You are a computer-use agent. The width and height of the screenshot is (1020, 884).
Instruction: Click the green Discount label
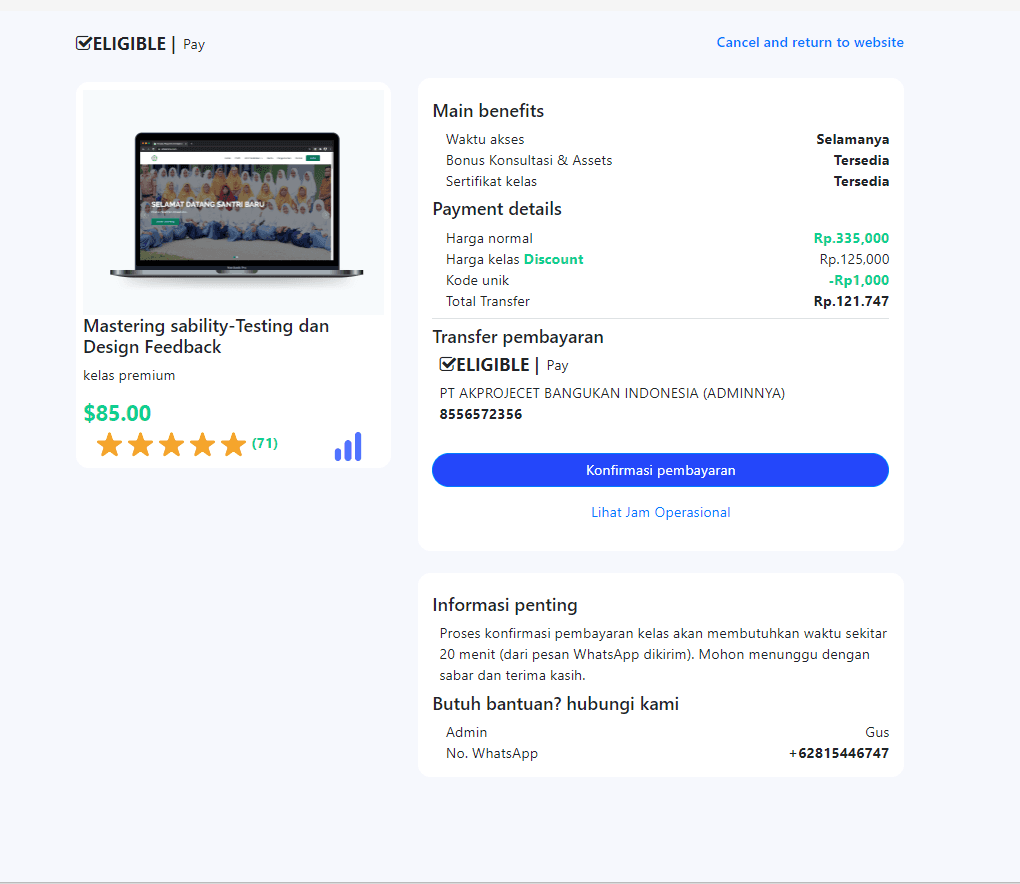[x=553, y=259]
